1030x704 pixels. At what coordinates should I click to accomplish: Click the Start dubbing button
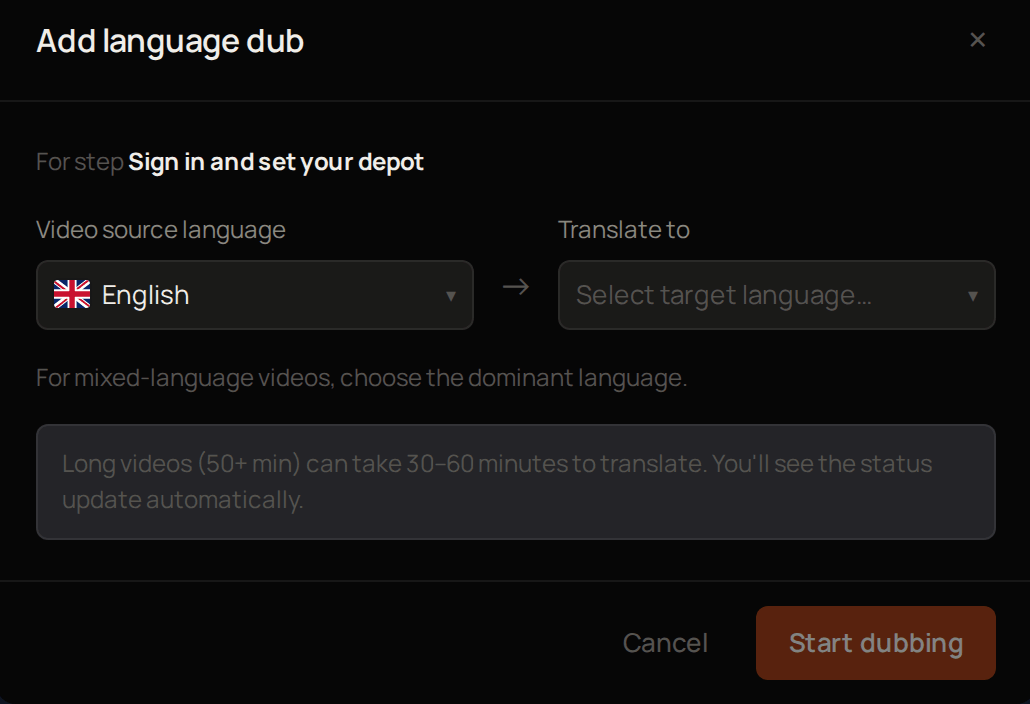pos(876,643)
